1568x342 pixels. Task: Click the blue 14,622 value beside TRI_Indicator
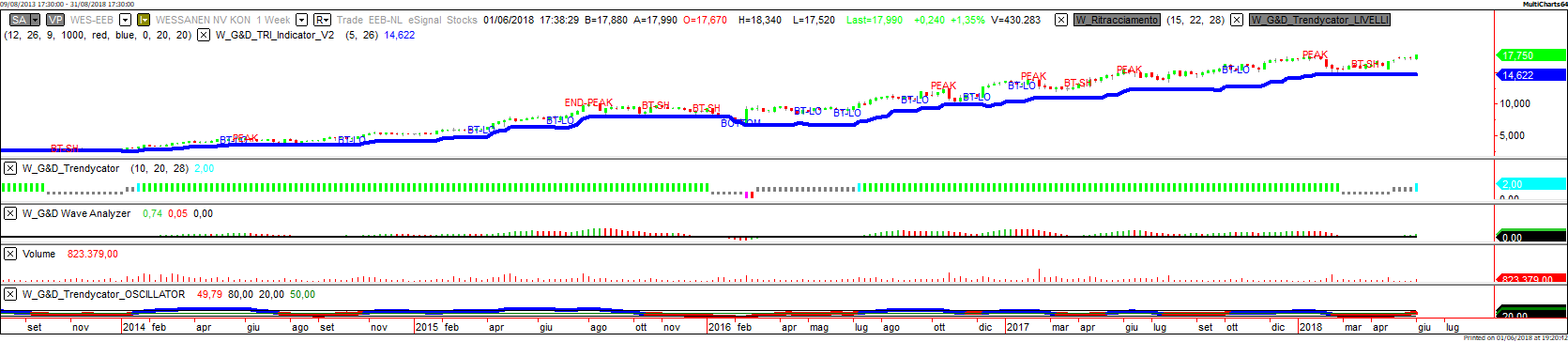tap(400, 35)
